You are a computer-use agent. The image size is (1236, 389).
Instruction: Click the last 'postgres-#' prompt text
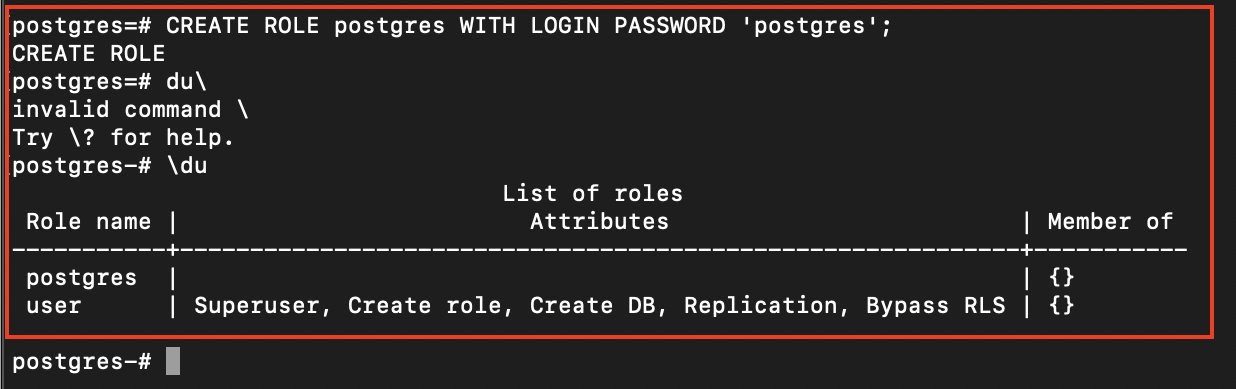coord(82,361)
